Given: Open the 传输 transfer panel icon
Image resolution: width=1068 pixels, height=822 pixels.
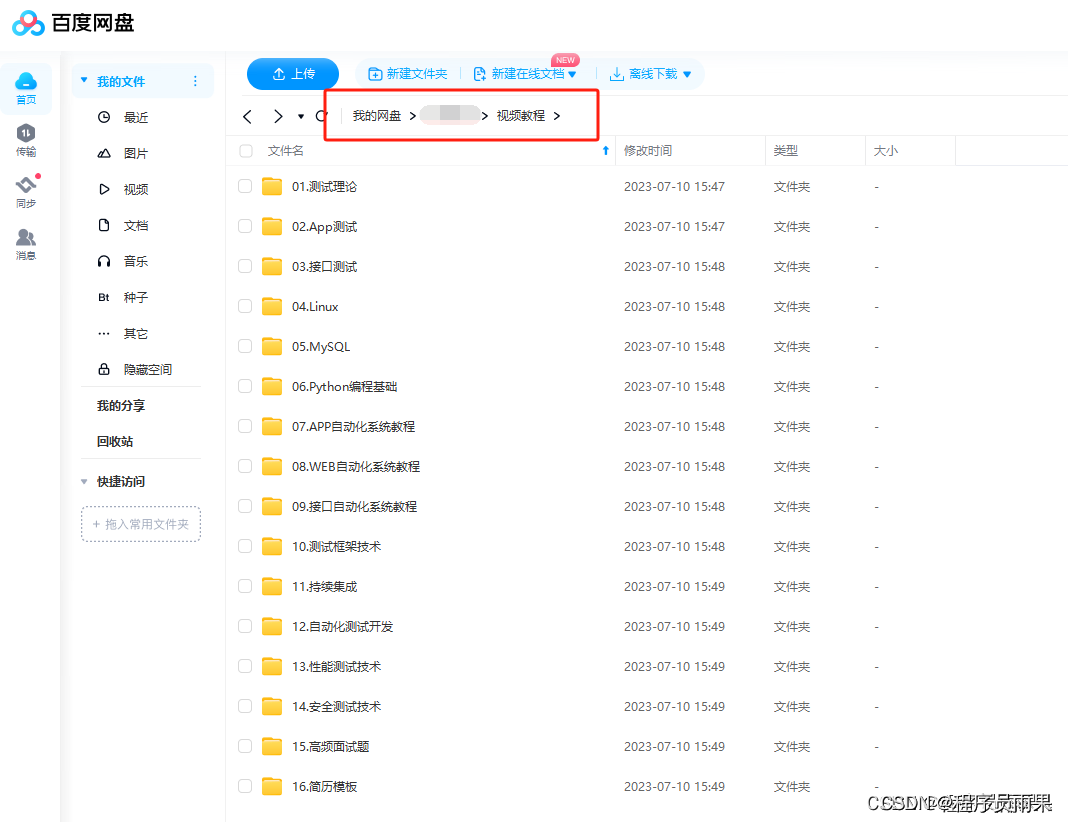Looking at the screenshot, I should (x=26, y=140).
